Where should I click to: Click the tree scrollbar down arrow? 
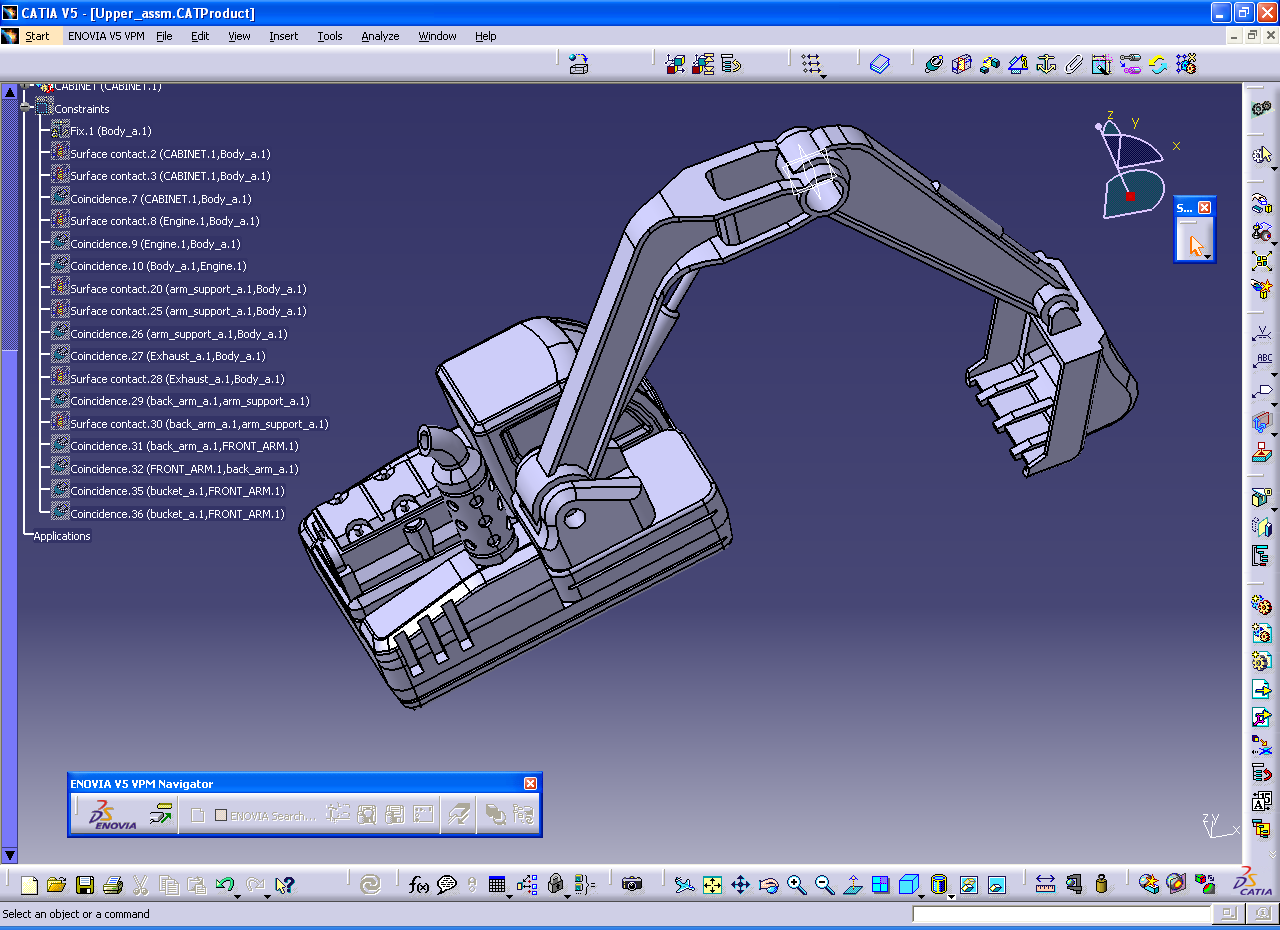pyautogui.click(x=9, y=855)
